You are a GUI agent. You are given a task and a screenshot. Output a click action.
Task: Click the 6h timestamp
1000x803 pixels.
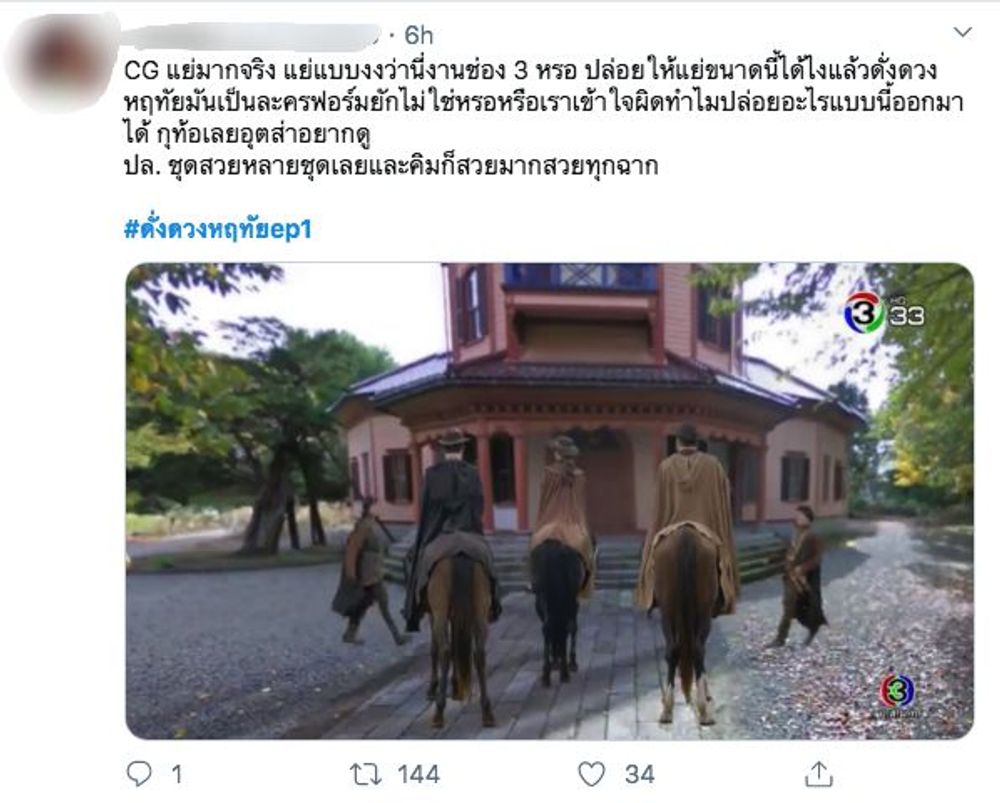(419, 36)
